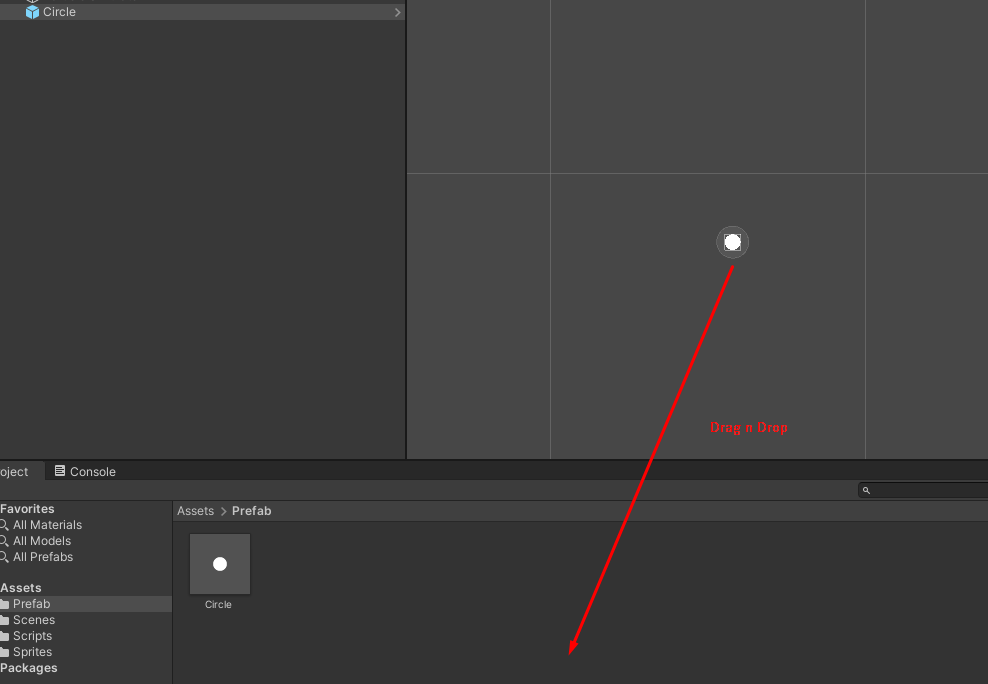Viewport: 988px width, 684px height.
Task: Click the search icon beside All Prefabs
Action: coord(4,557)
